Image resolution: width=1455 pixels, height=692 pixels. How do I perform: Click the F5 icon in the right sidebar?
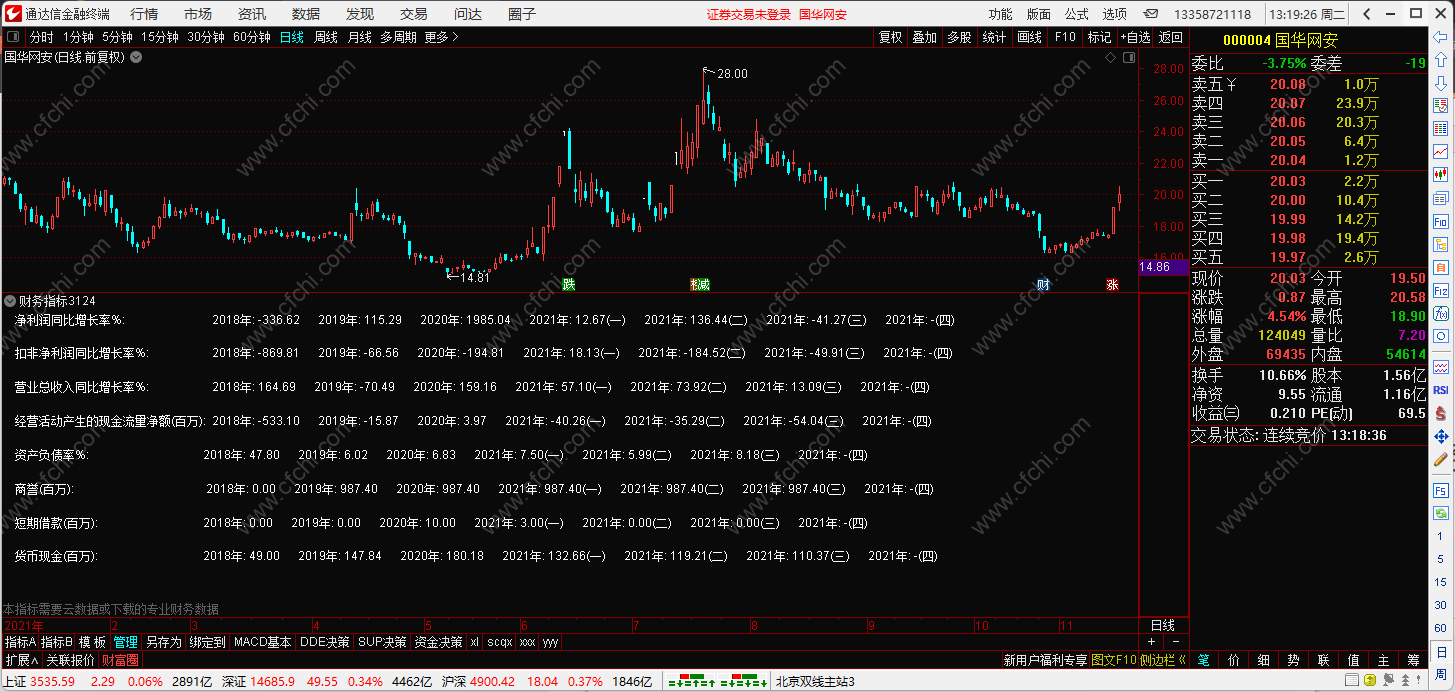pyautogui.click(x=1441, y=490)
